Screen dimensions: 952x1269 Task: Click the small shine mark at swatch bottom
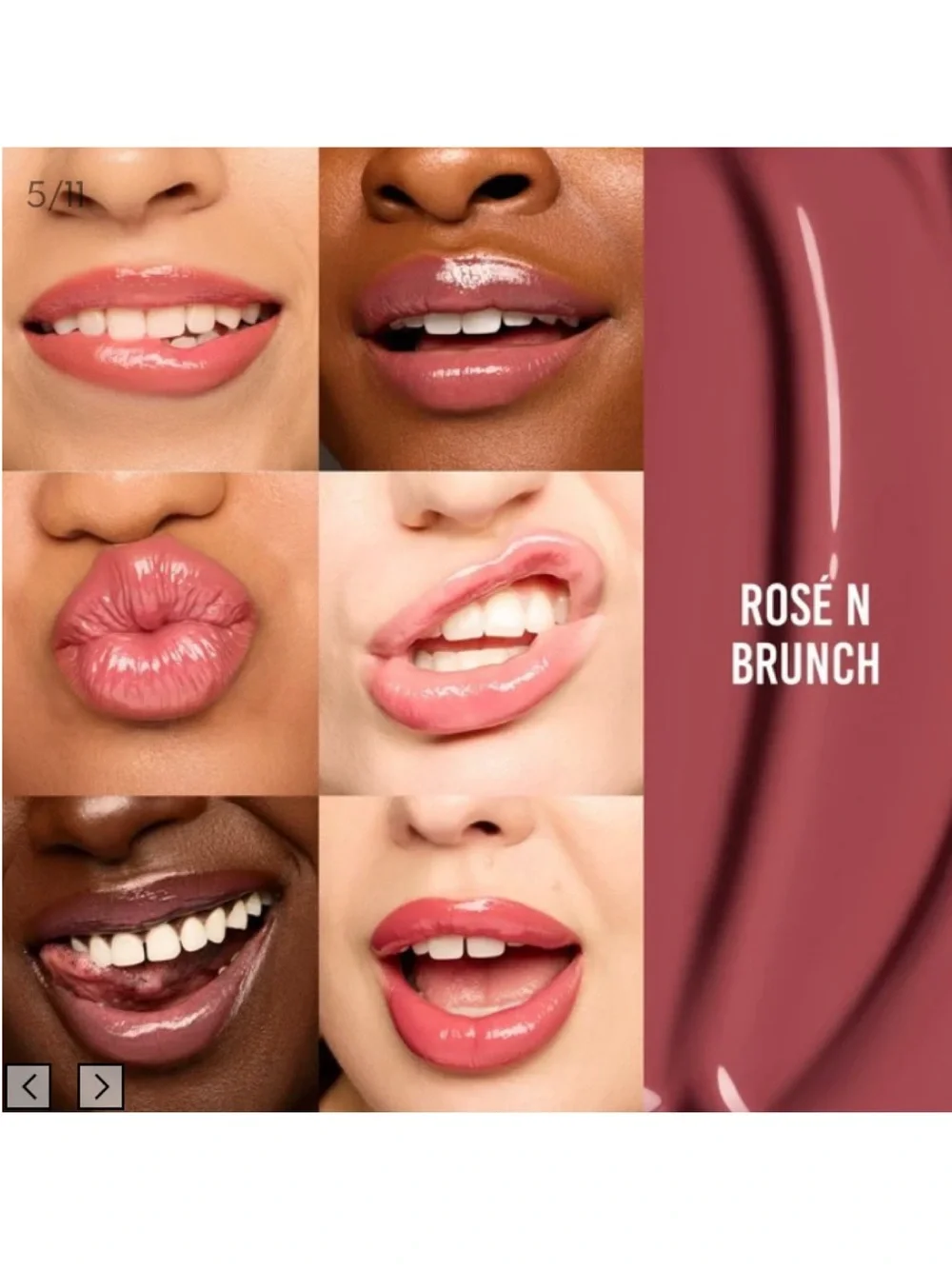point(731,1088)
